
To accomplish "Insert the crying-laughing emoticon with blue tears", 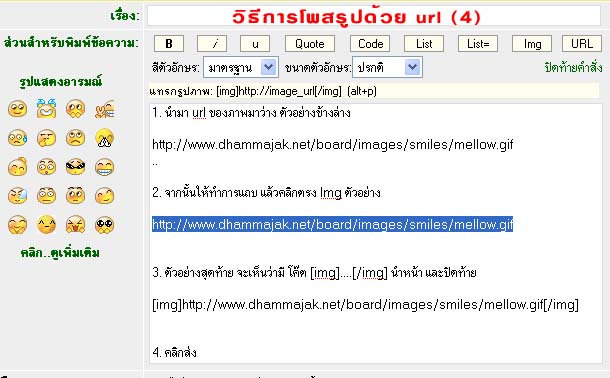I will [46, 108].
